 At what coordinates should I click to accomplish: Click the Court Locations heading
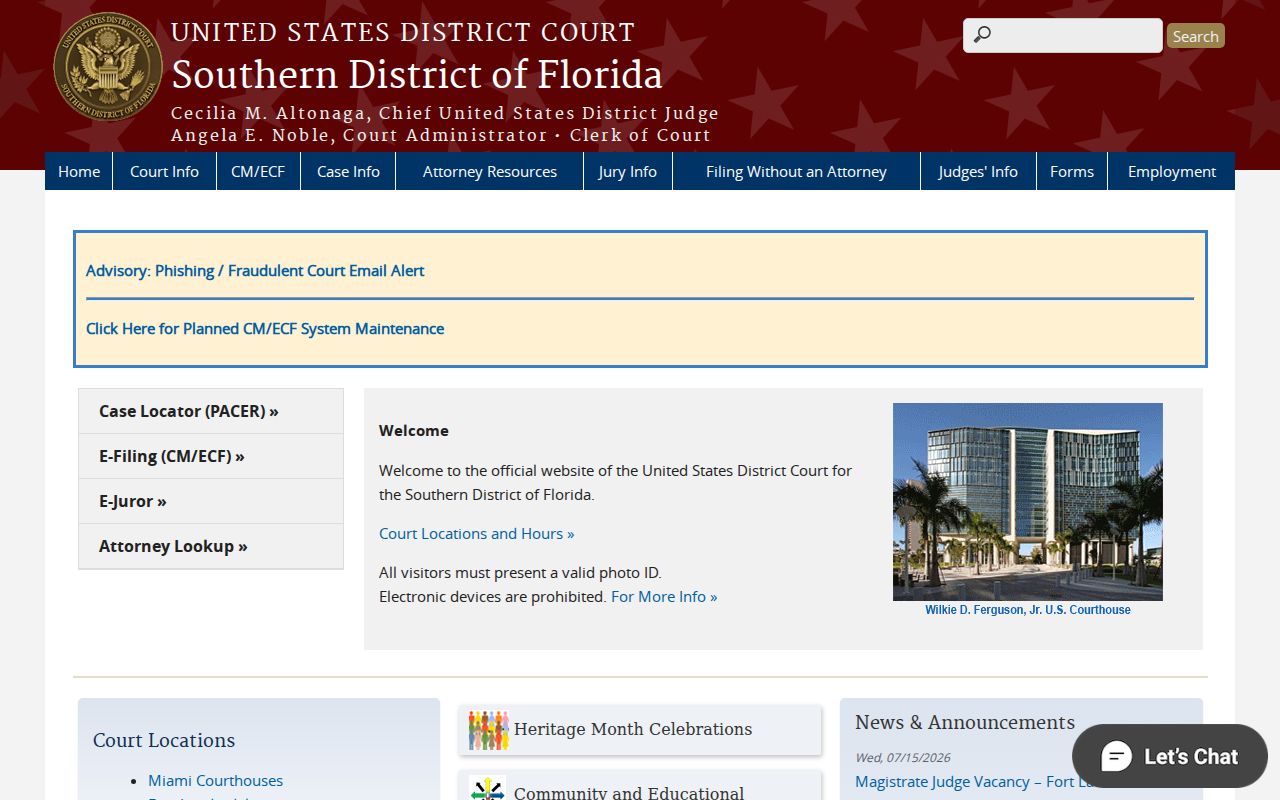164,741
